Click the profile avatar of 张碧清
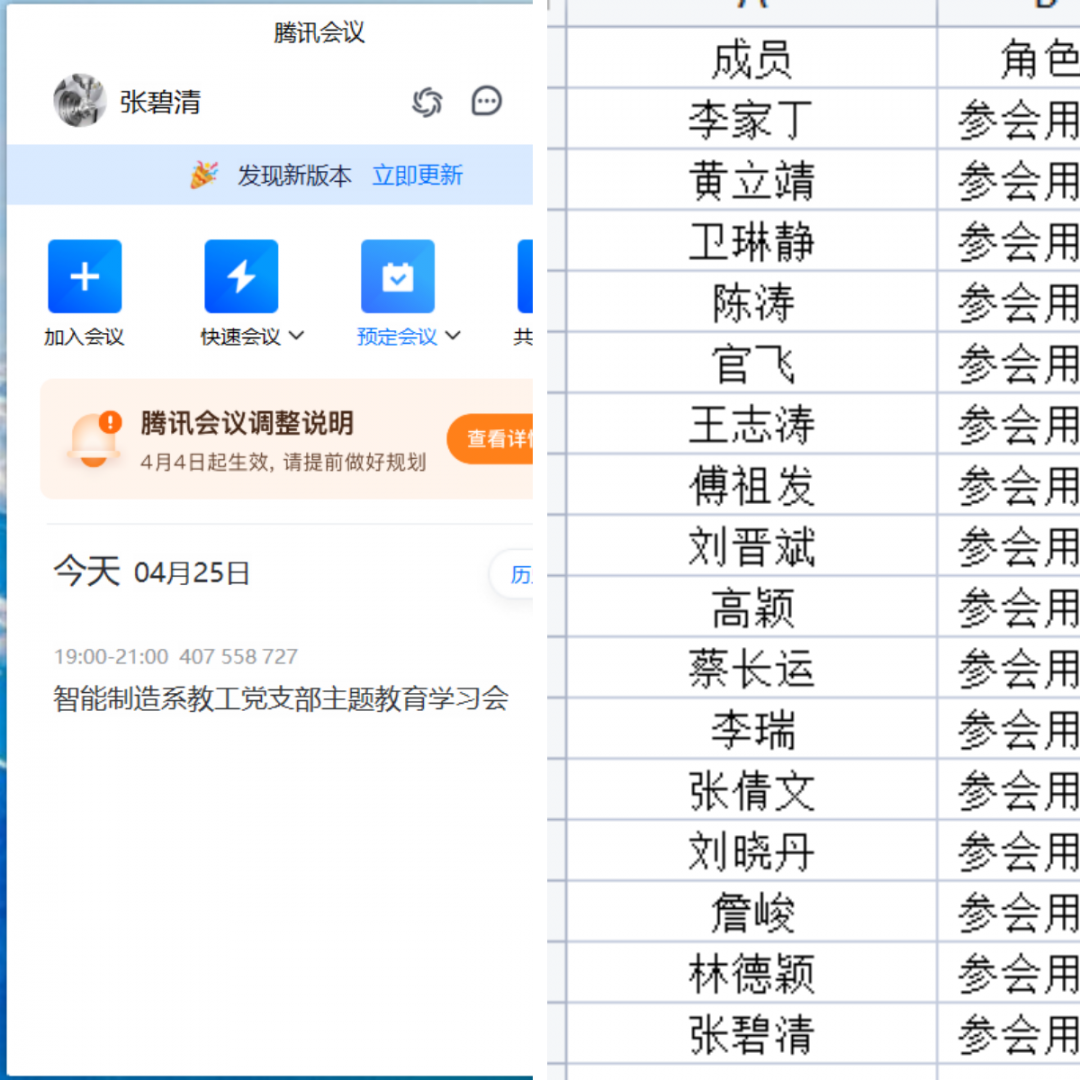 pos(80,101)
